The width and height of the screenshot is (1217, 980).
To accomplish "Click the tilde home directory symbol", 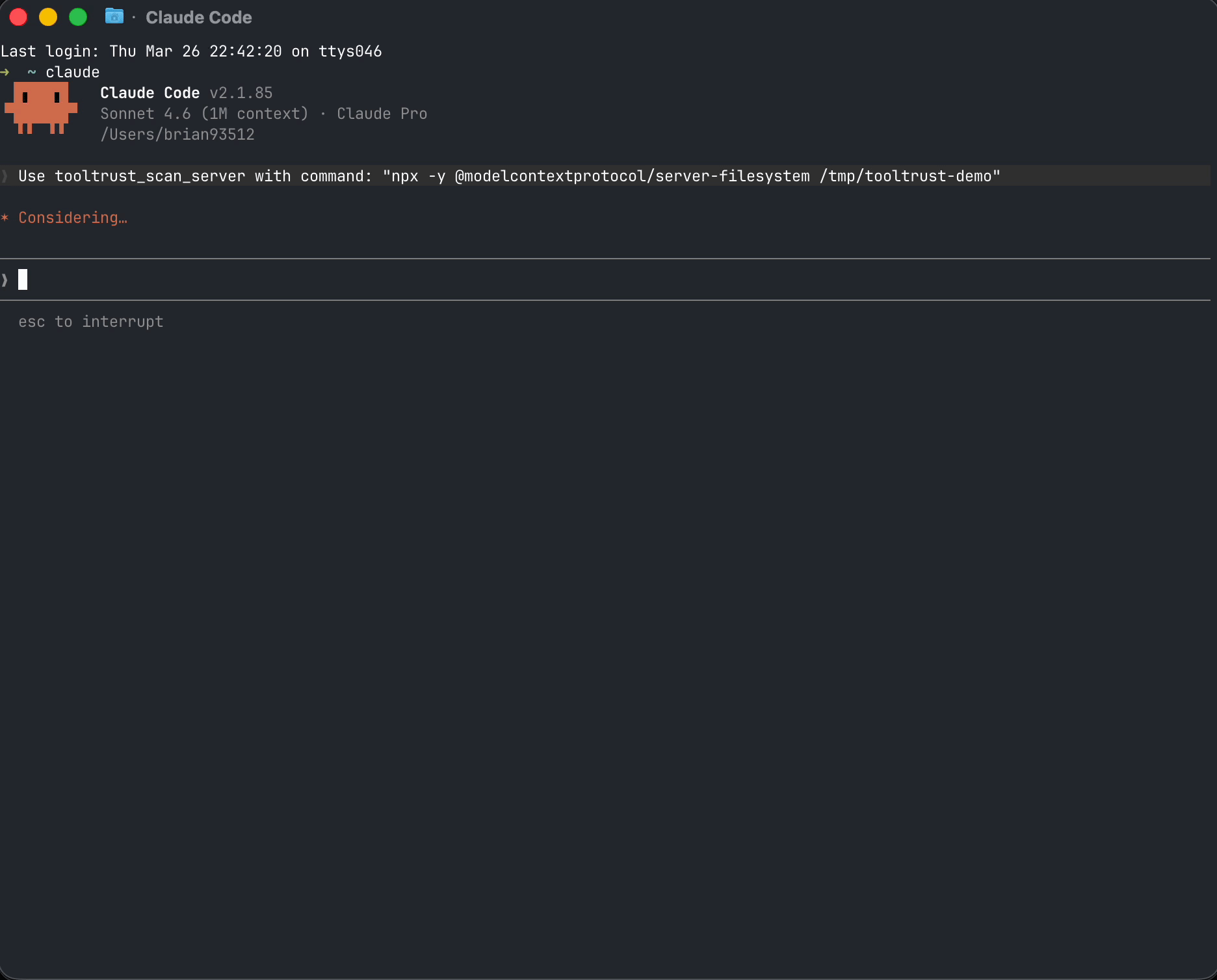I will pyautogui.click(x=31, y=72).
